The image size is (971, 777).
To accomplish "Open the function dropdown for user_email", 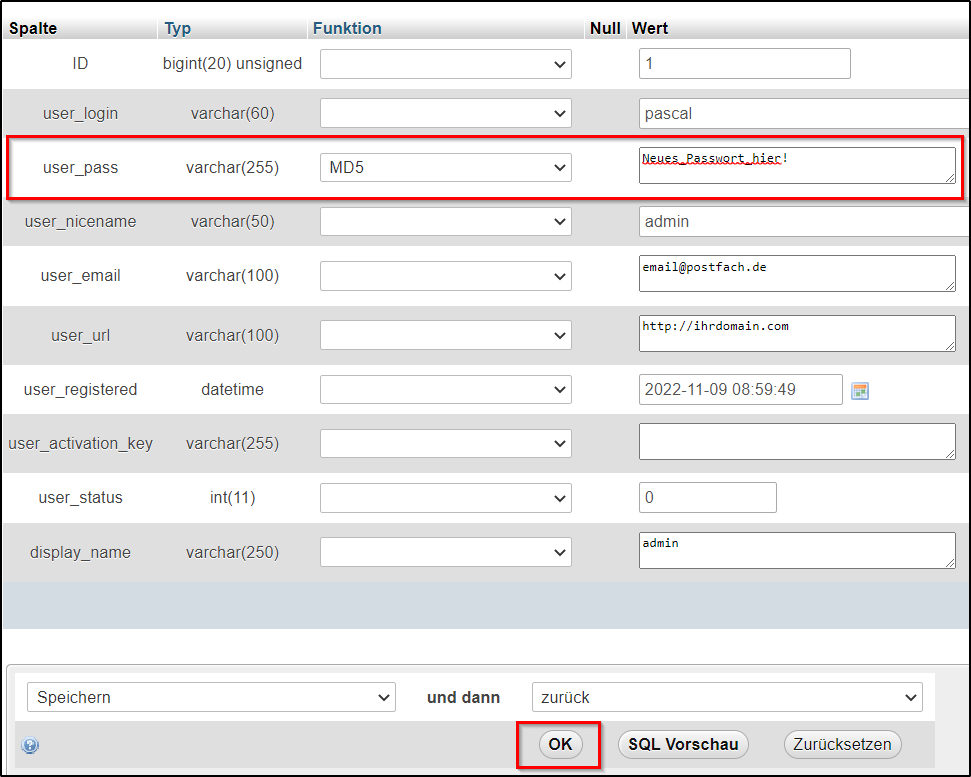I will pos(445,276).
